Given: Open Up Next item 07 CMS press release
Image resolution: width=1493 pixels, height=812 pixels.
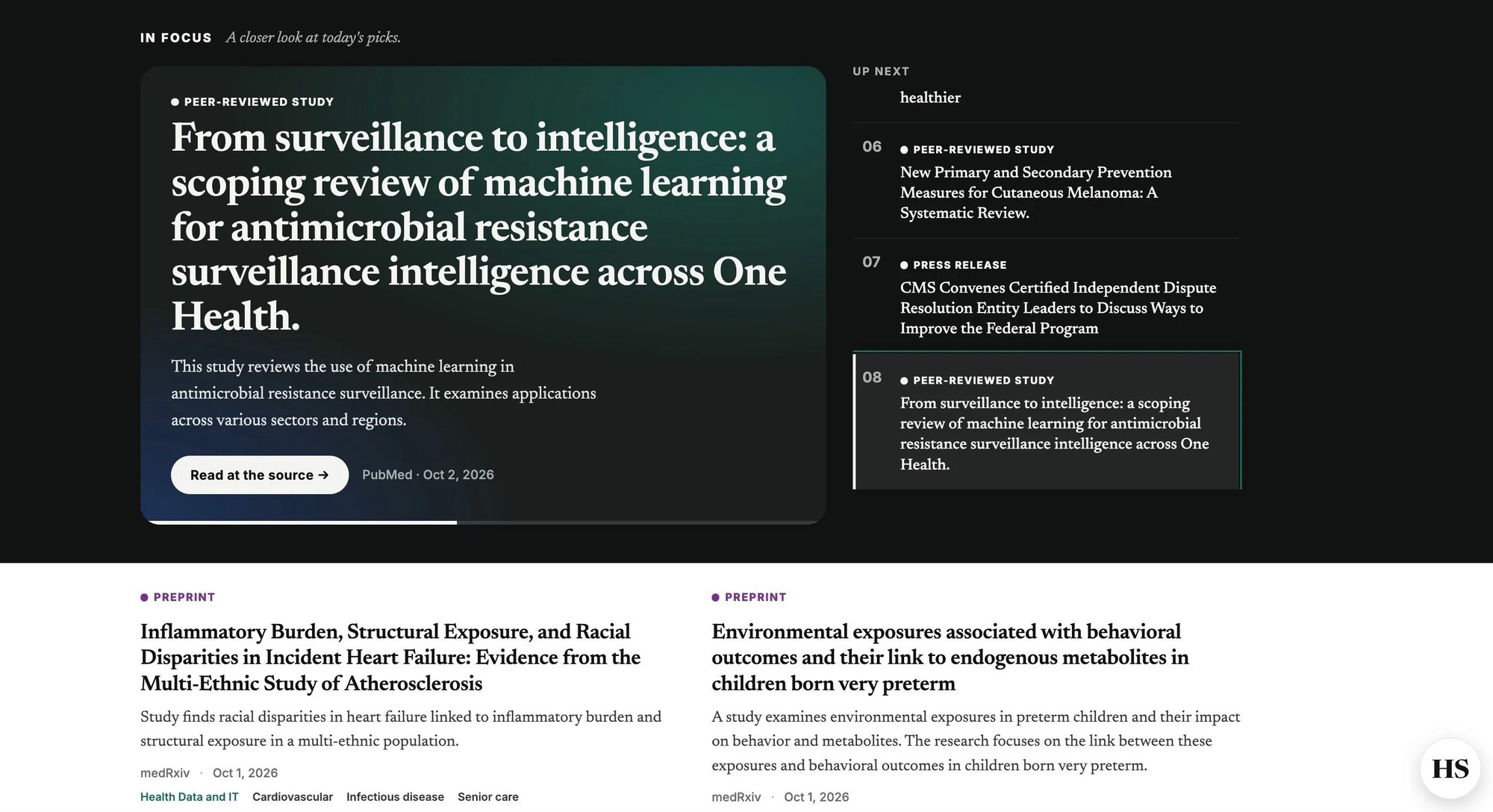Looking at the screenshot, I should pos(1046,296).
